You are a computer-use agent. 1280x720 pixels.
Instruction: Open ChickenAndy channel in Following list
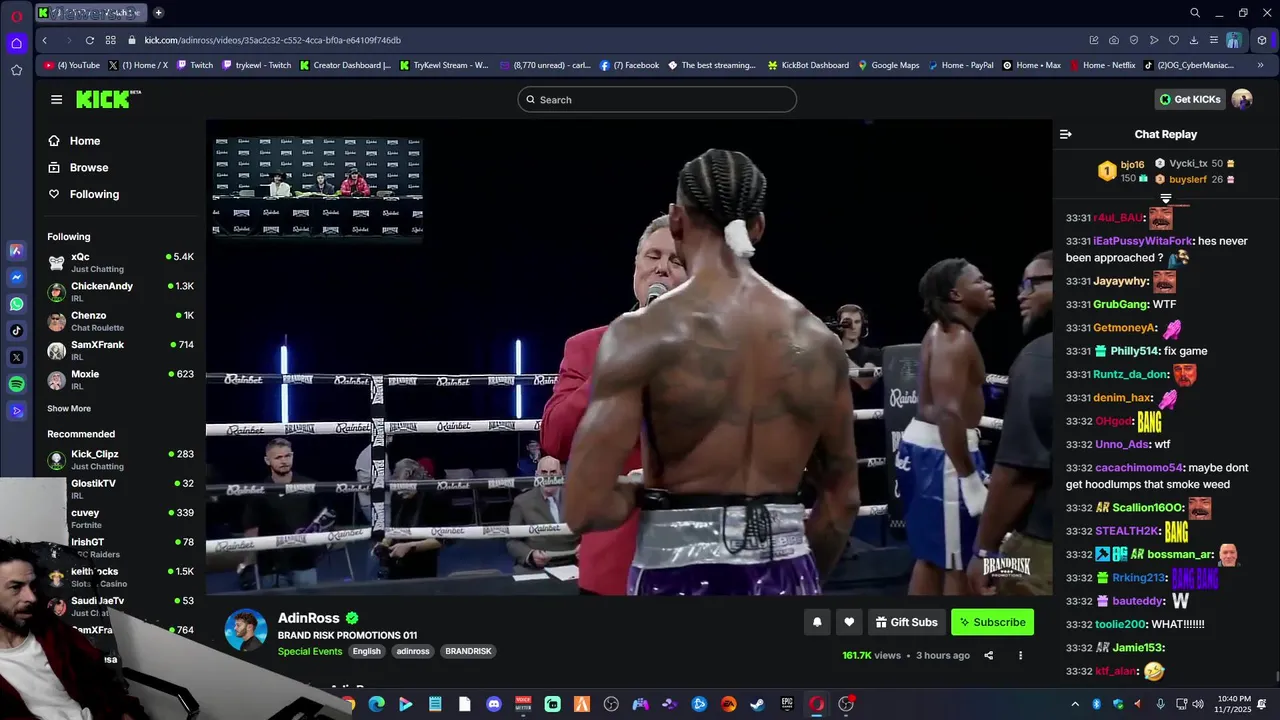(120, 292)
